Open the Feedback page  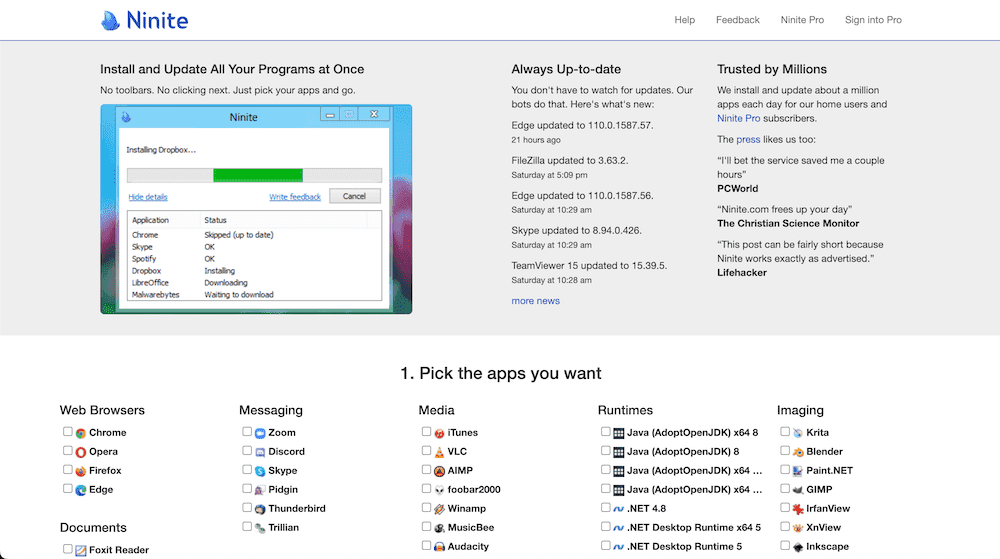click(737, 20)
